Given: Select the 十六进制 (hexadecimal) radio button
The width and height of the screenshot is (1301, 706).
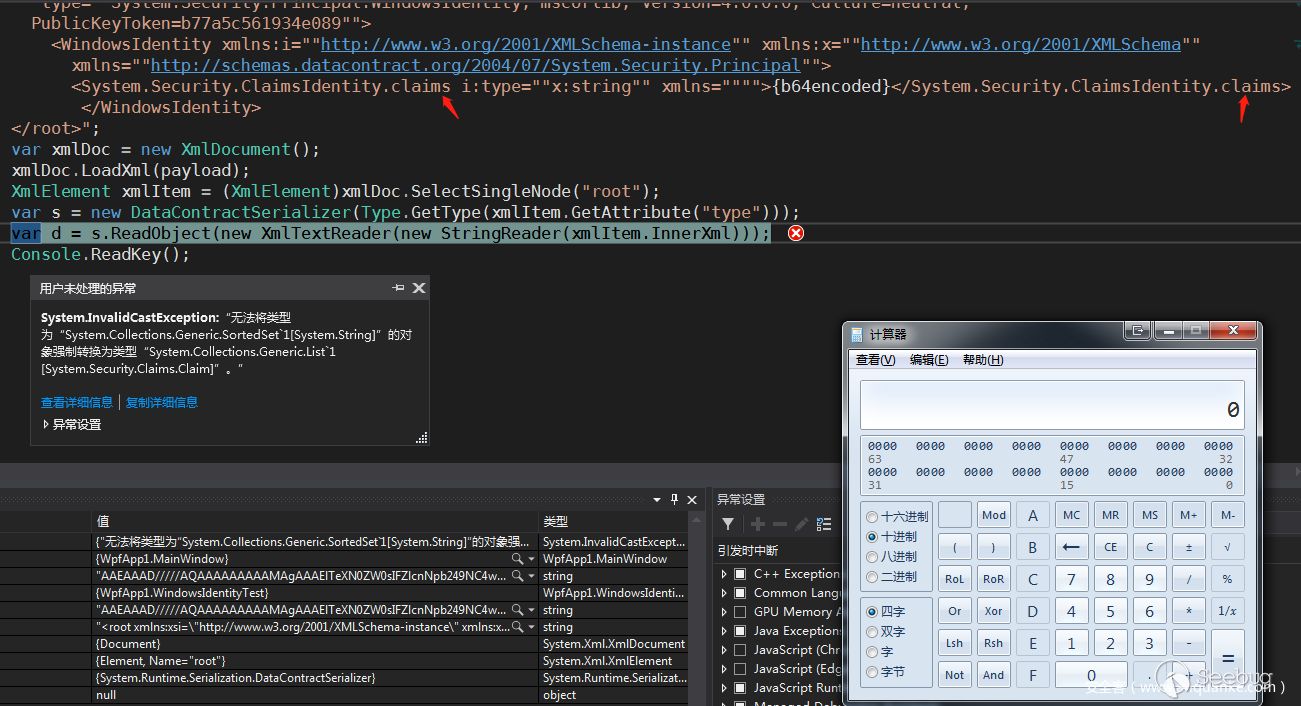Looking at the screenshot, I should 873,517.
